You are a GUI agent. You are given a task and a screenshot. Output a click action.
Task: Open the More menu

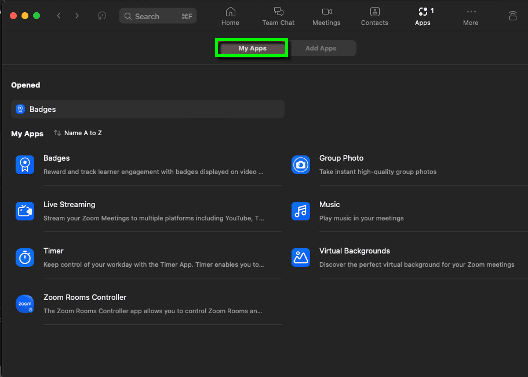(x=470, y=16)
